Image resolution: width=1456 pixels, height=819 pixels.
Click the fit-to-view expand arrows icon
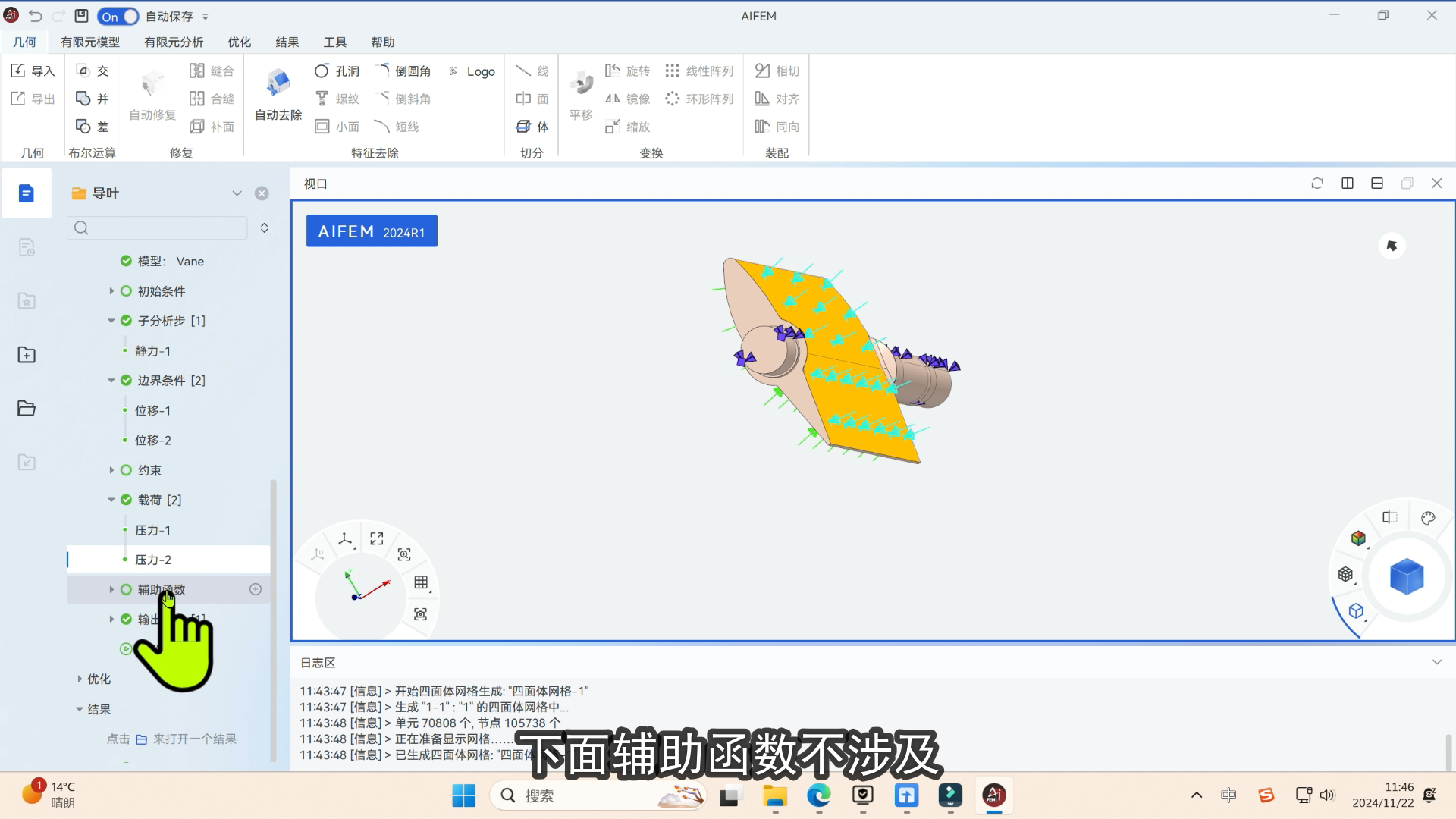click(x=377, y=538)
